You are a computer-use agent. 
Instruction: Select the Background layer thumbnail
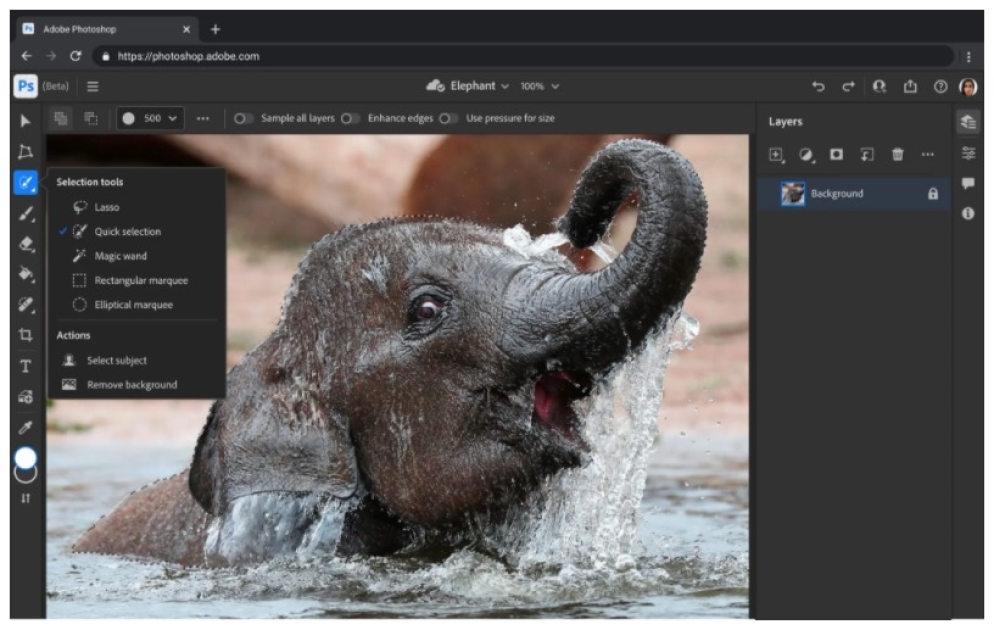pyautogui.click(x=792, y=194)
